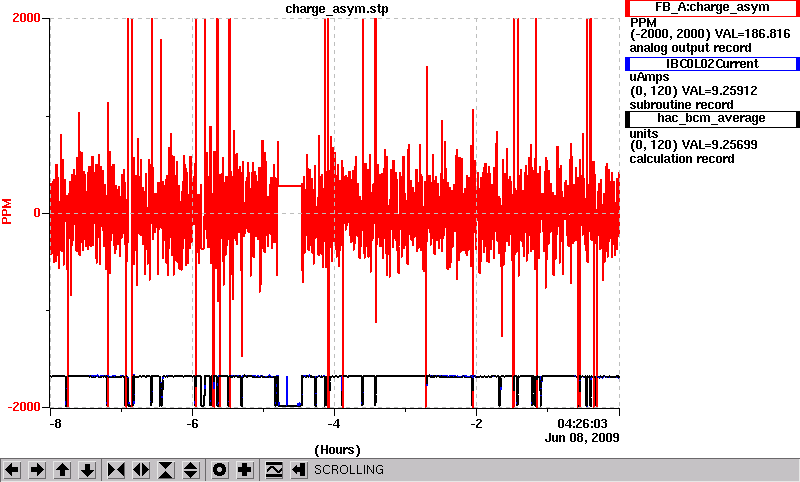The image size is (800, 482).
Task: Click the -2 hours X-axis tick label
Action: [x=476, y=424]
